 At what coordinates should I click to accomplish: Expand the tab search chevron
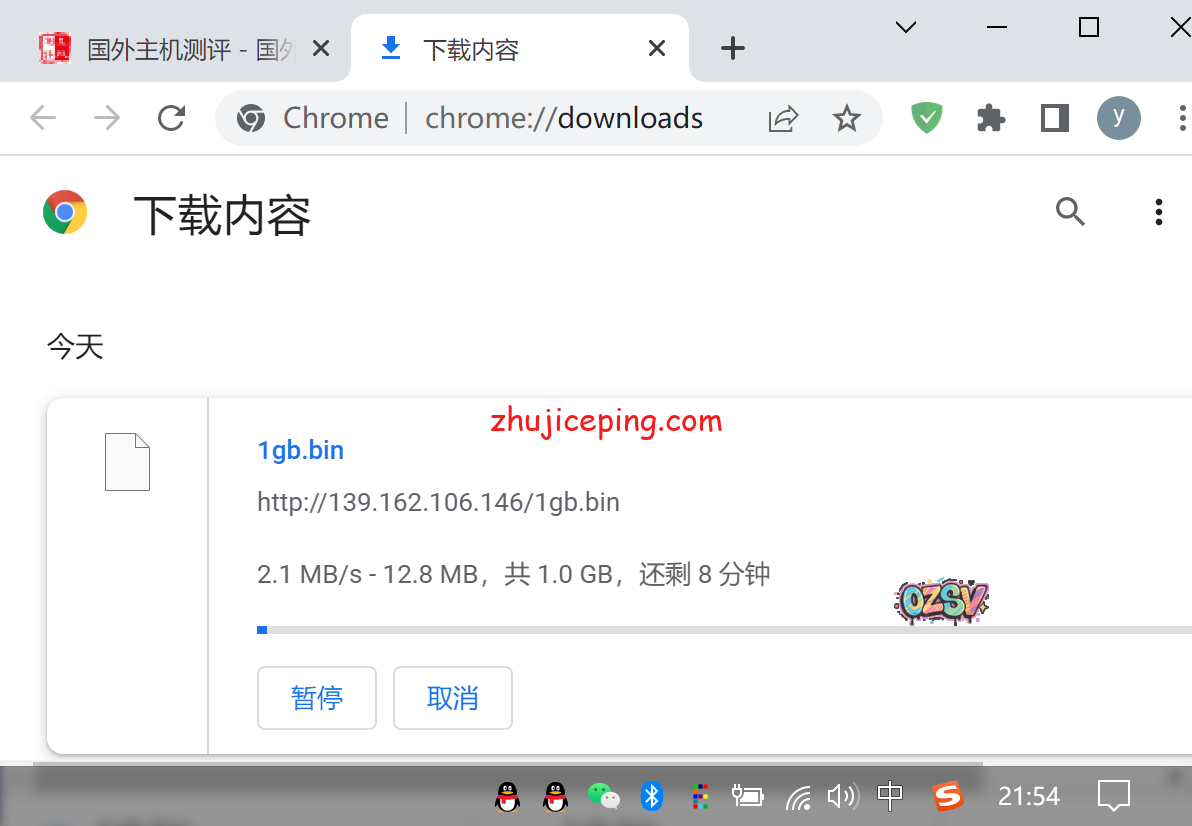click(x=906, y=28)
